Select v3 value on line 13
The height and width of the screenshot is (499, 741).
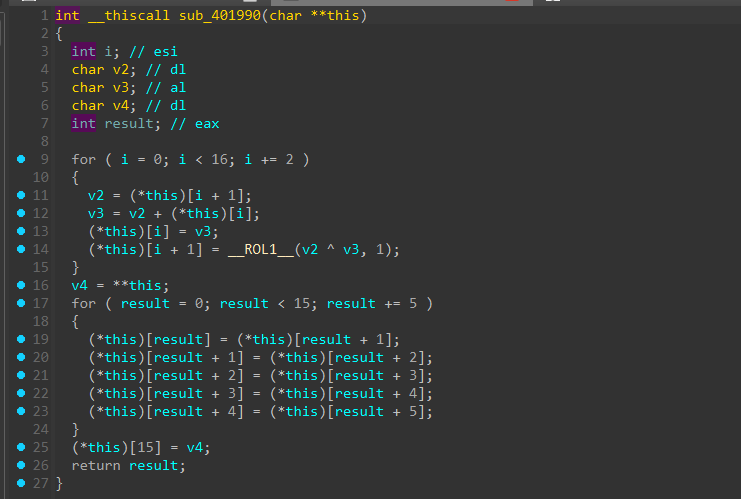[x=203, y=231]
